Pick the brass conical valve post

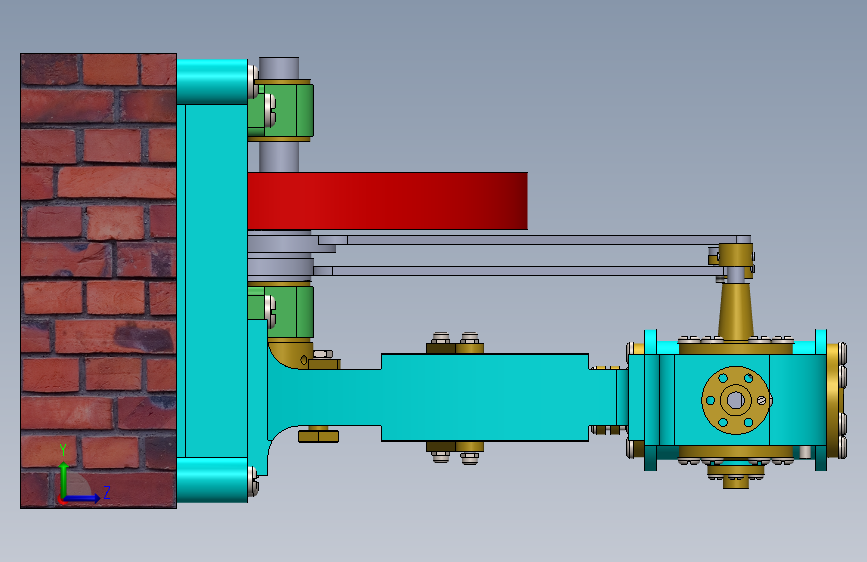tap(735, 310)
